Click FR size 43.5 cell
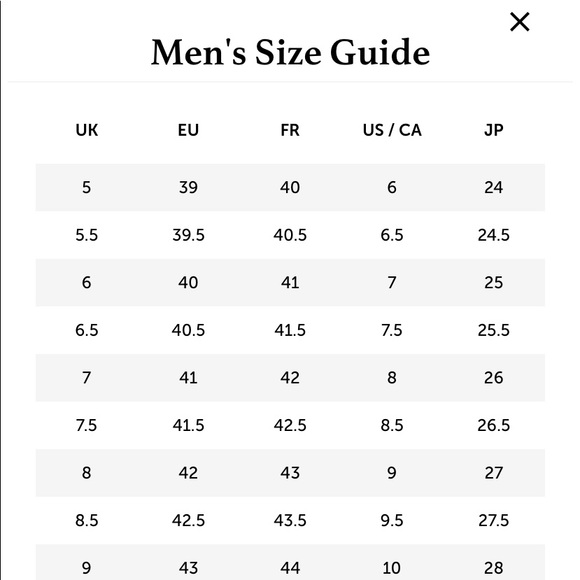Screen dimensions: 580x580 click(x=290, y=521)
